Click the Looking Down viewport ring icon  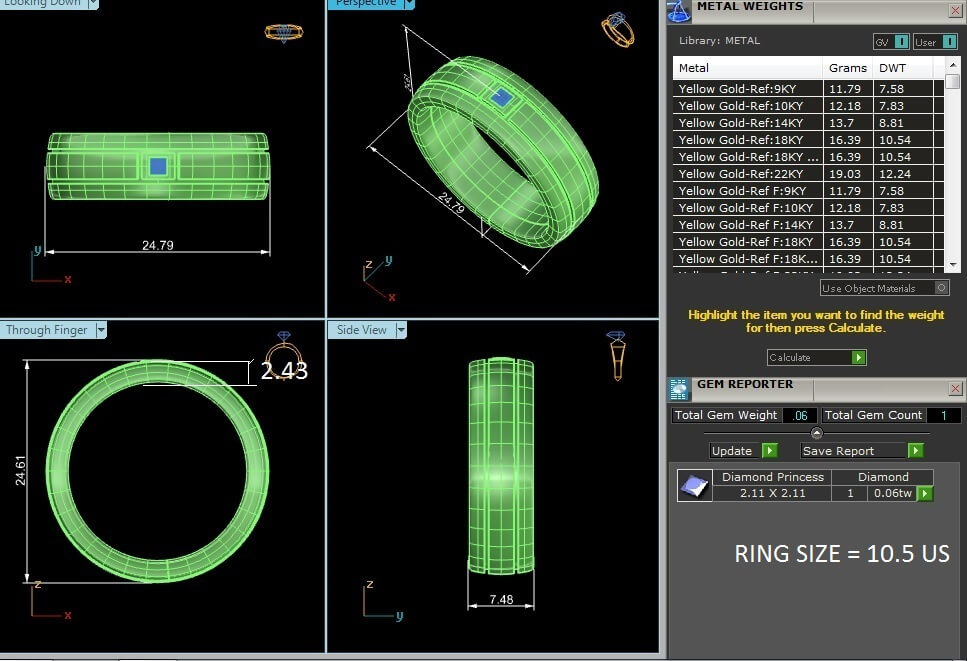tap(283, 32)
